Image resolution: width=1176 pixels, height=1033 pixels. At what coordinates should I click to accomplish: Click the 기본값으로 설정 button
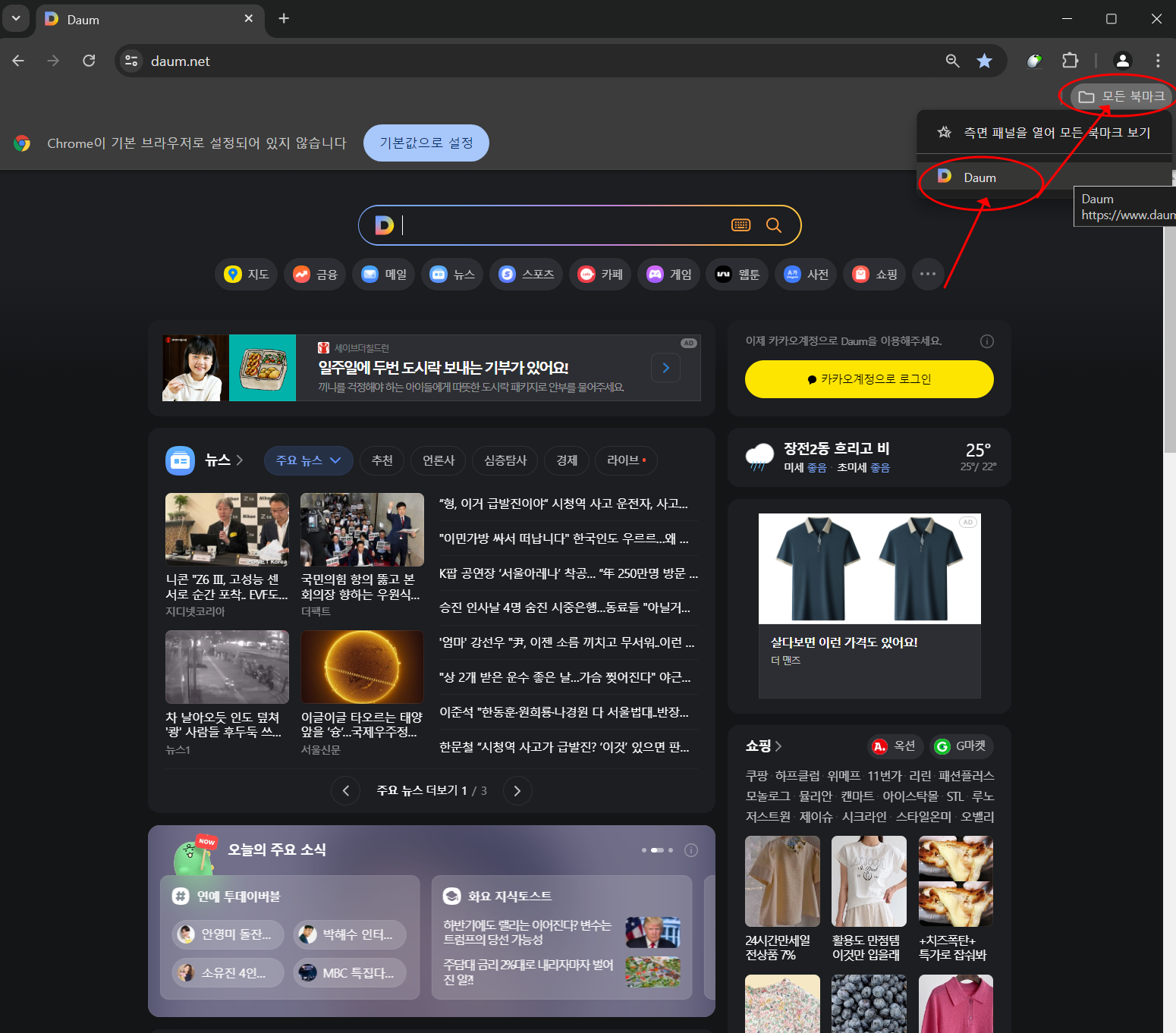tap(426, 143)
